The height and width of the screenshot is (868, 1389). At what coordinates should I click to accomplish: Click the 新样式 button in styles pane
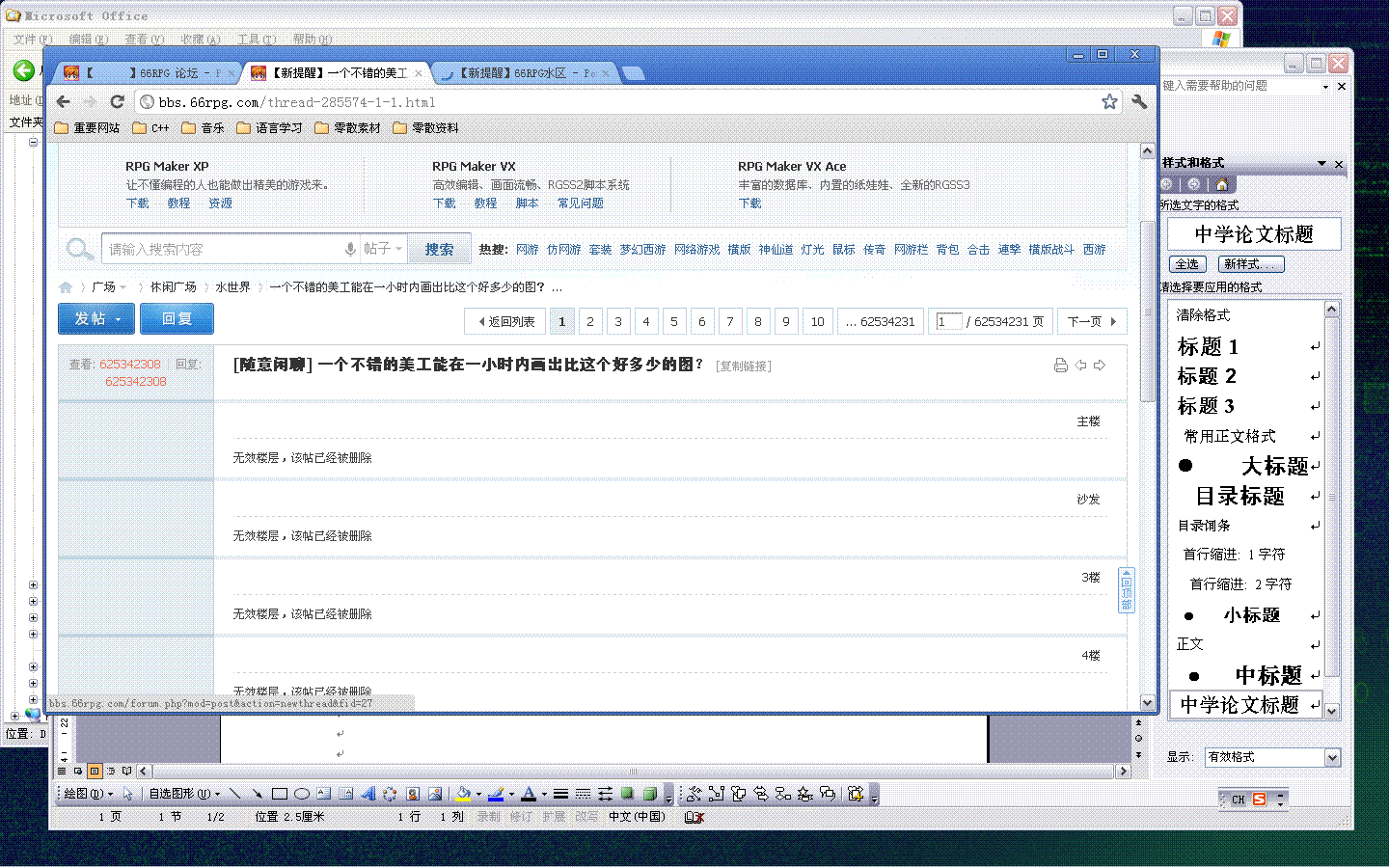(x=1251, y=264)
